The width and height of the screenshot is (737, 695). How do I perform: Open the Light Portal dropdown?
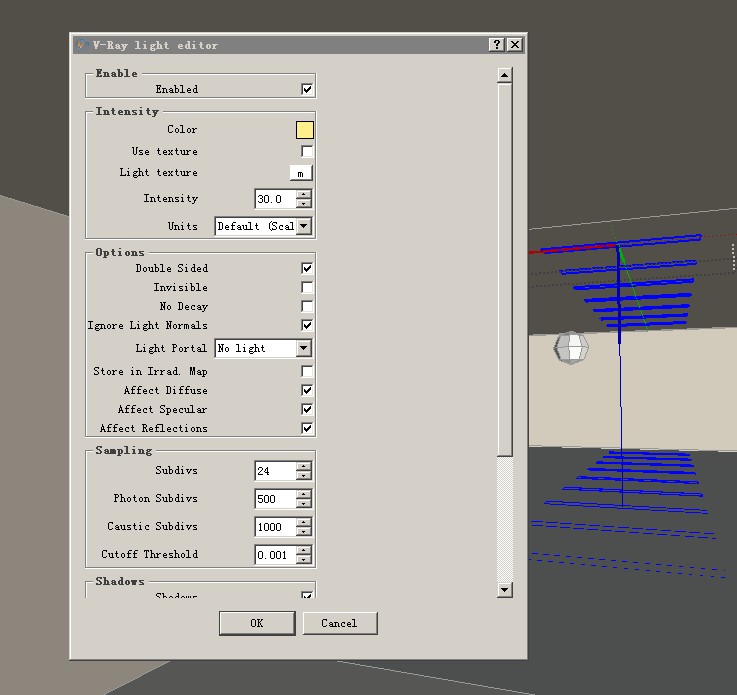point(304,348)
